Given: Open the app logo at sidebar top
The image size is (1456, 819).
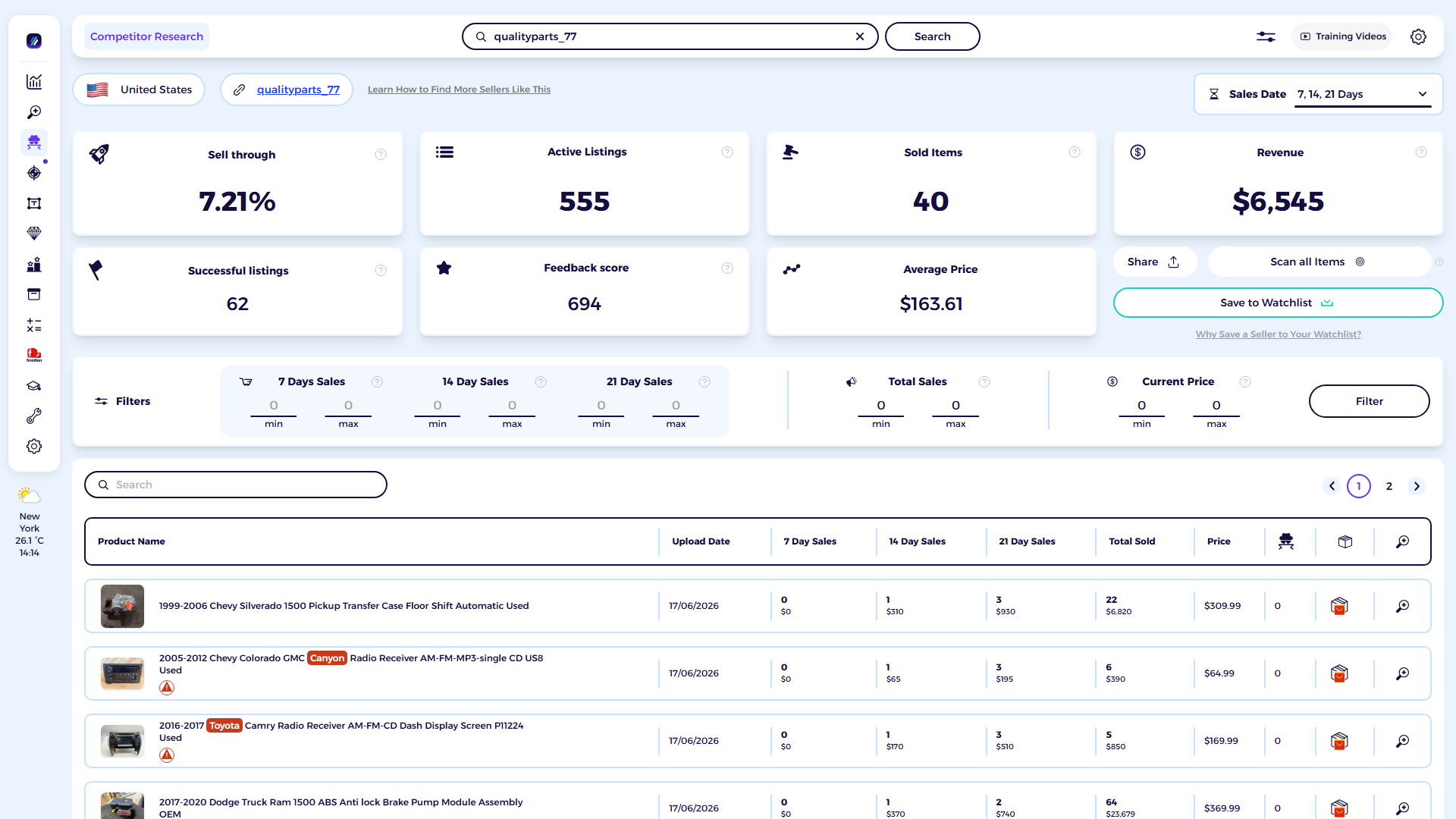Looking at the screenshot, I should [34, 41].
